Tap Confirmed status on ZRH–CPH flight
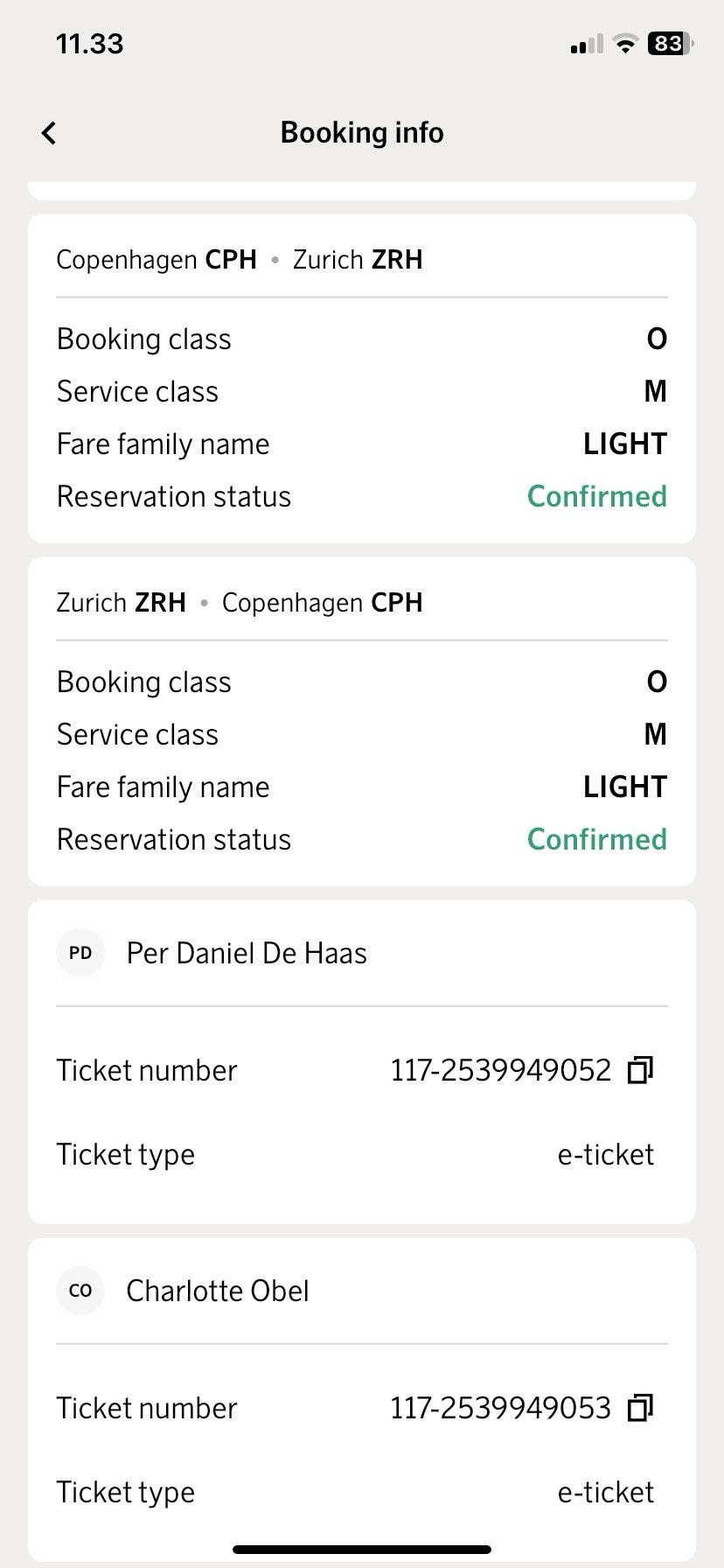 pyautogui.click(x=597, y=839)
